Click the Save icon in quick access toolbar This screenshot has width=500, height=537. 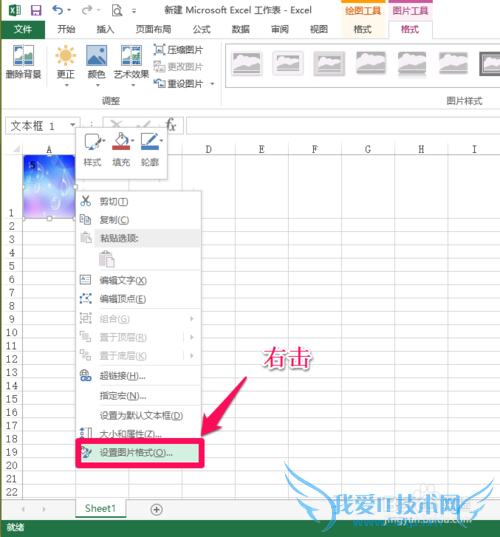click(36, 10)
